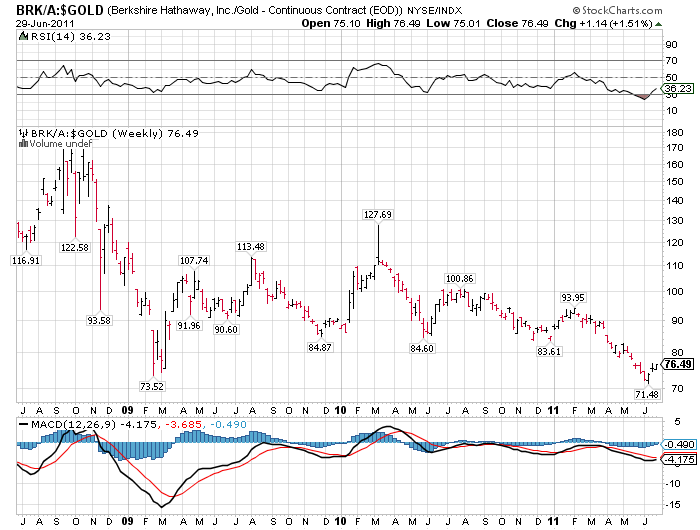Click the 84.60 low price label
Screen dimensions: 700x530
click(x=422, y=348)
